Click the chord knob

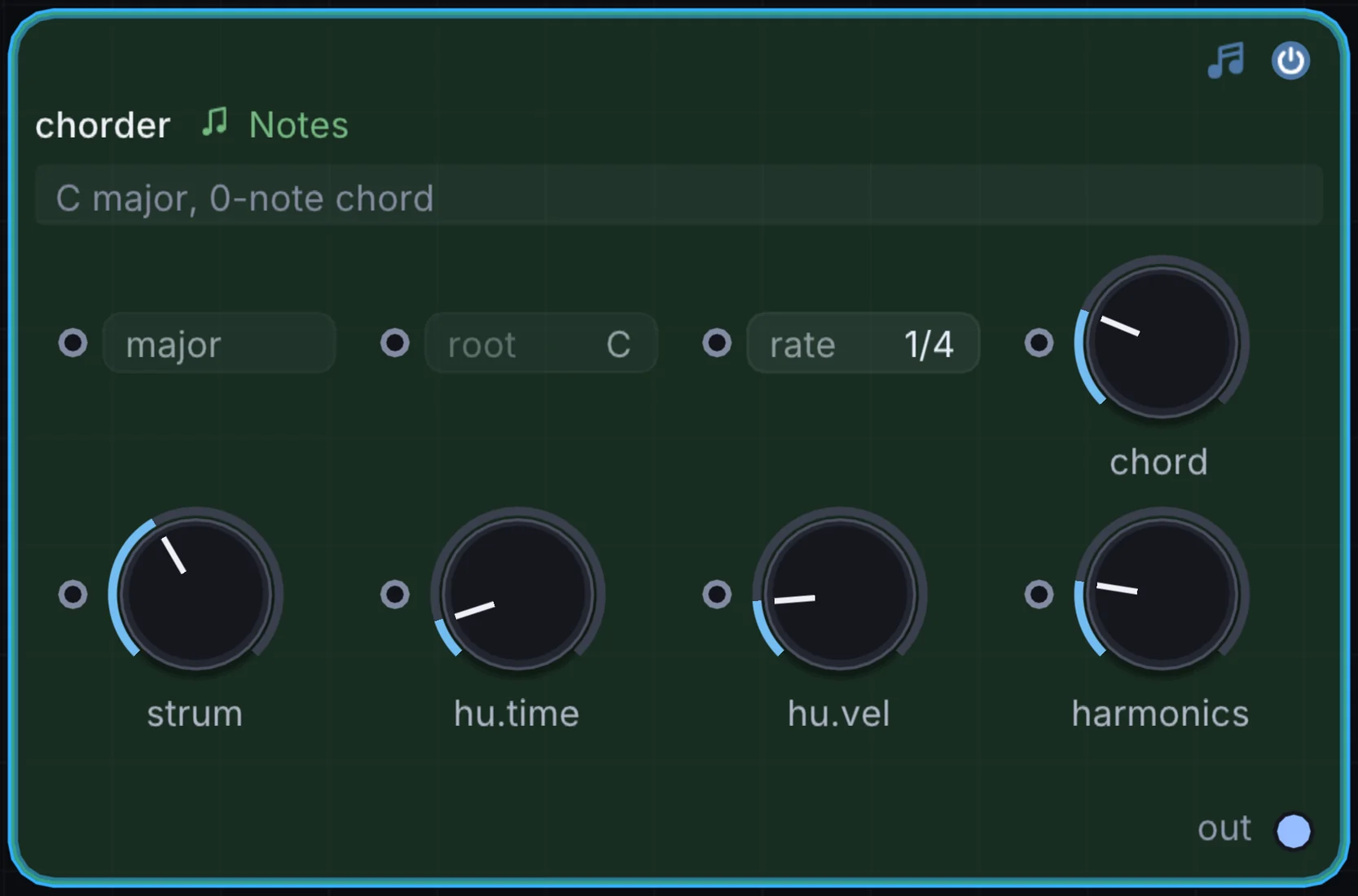[1162, 343]
